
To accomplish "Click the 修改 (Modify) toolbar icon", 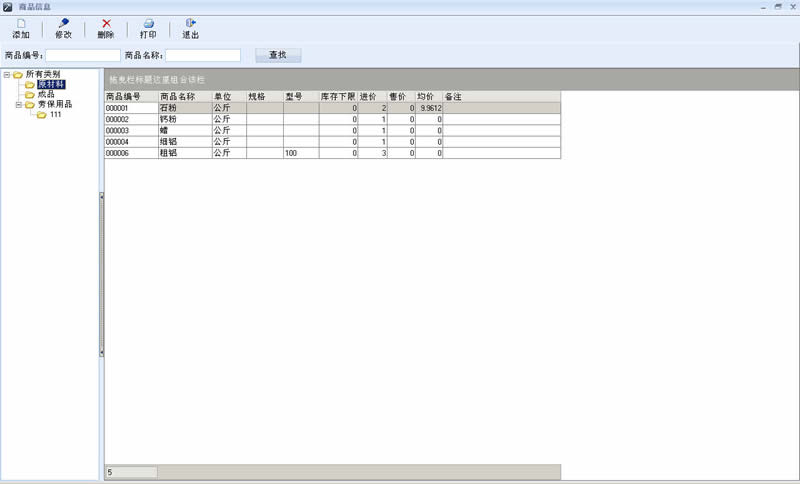I will (64, 23).
